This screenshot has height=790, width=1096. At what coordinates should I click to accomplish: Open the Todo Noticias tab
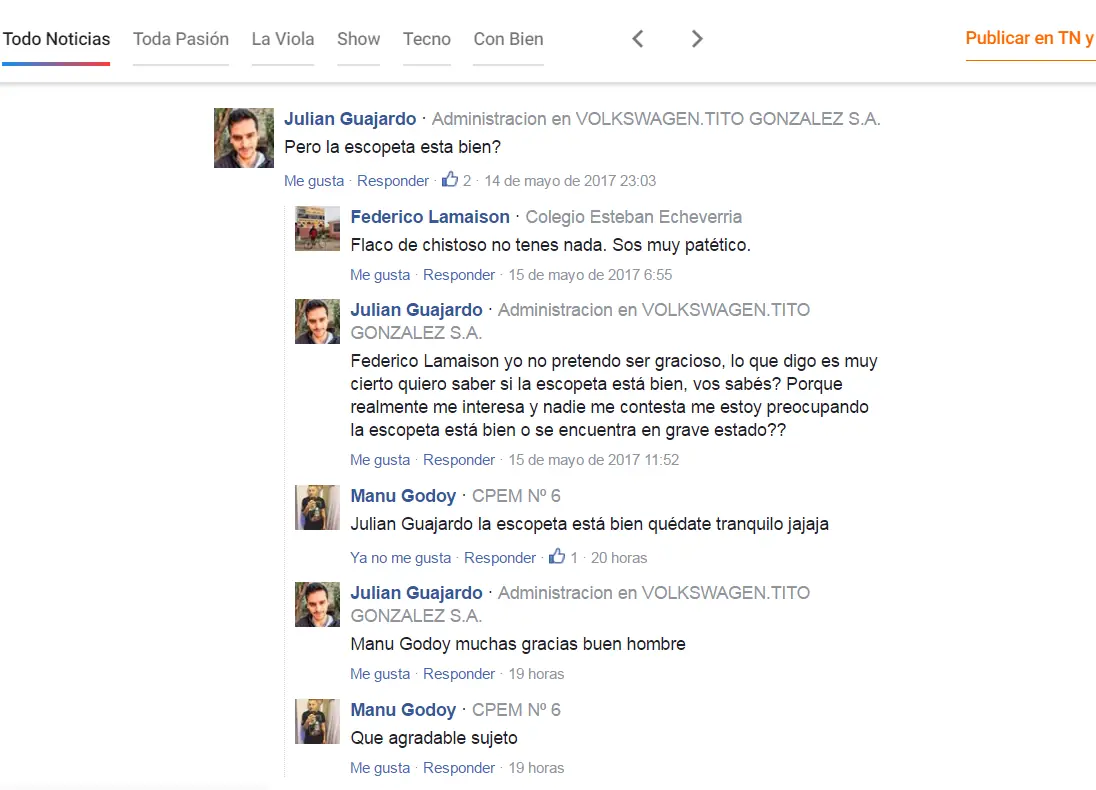coord(56,39)
